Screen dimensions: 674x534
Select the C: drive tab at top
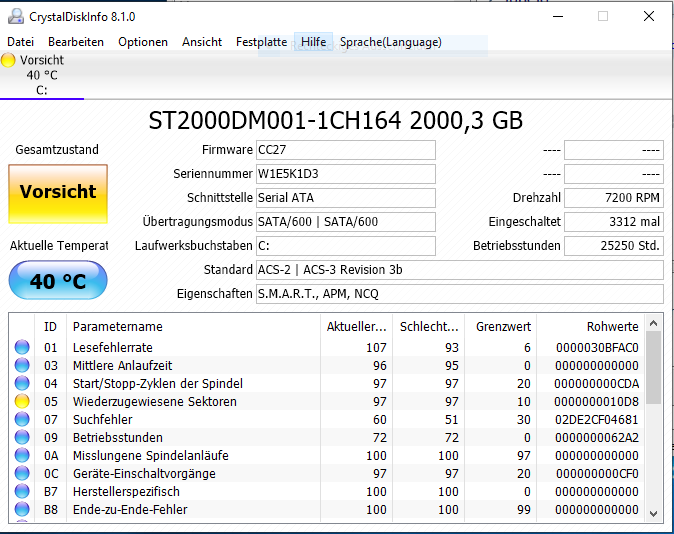42,75
